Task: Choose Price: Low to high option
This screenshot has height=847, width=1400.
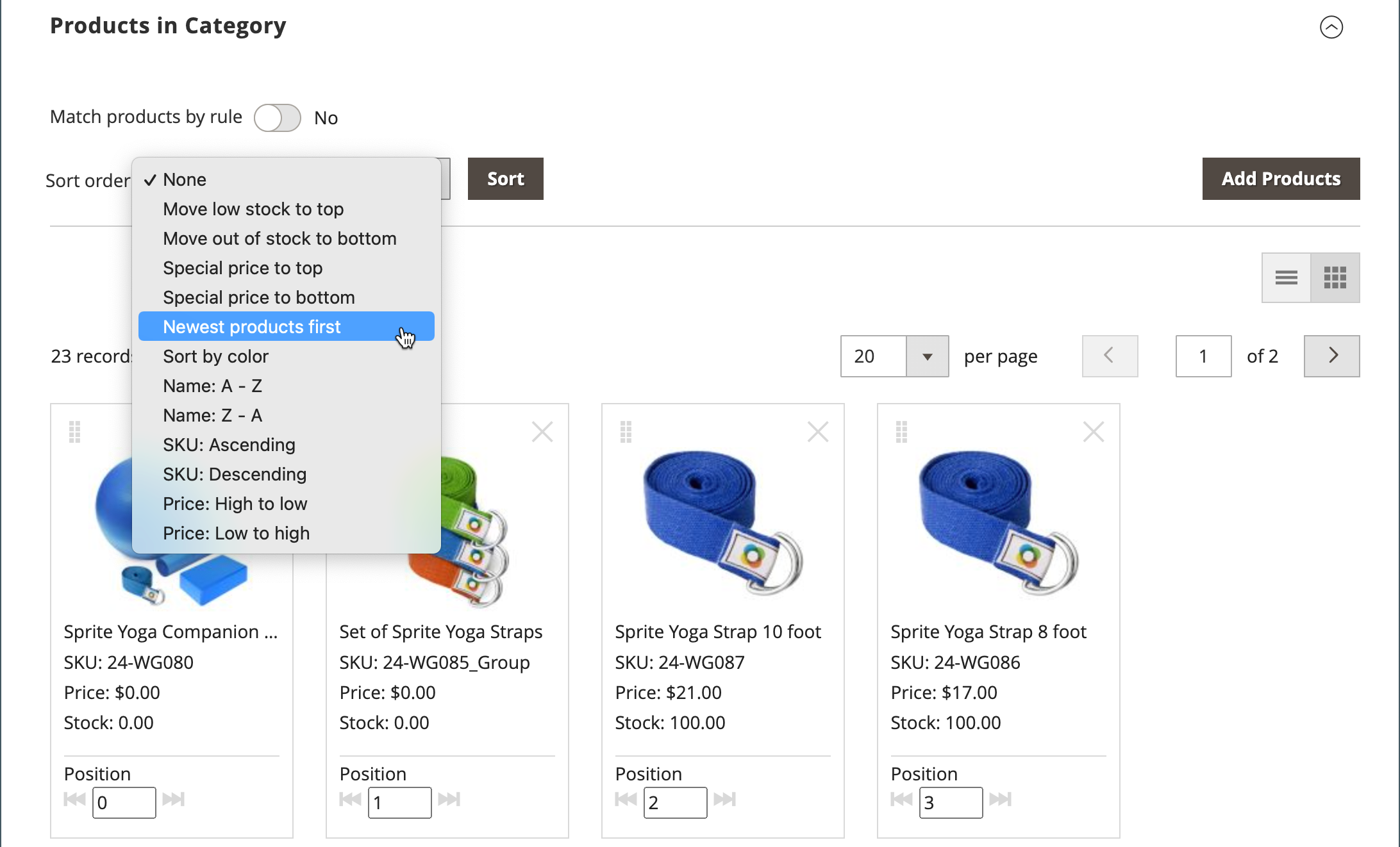Action: 236,533
